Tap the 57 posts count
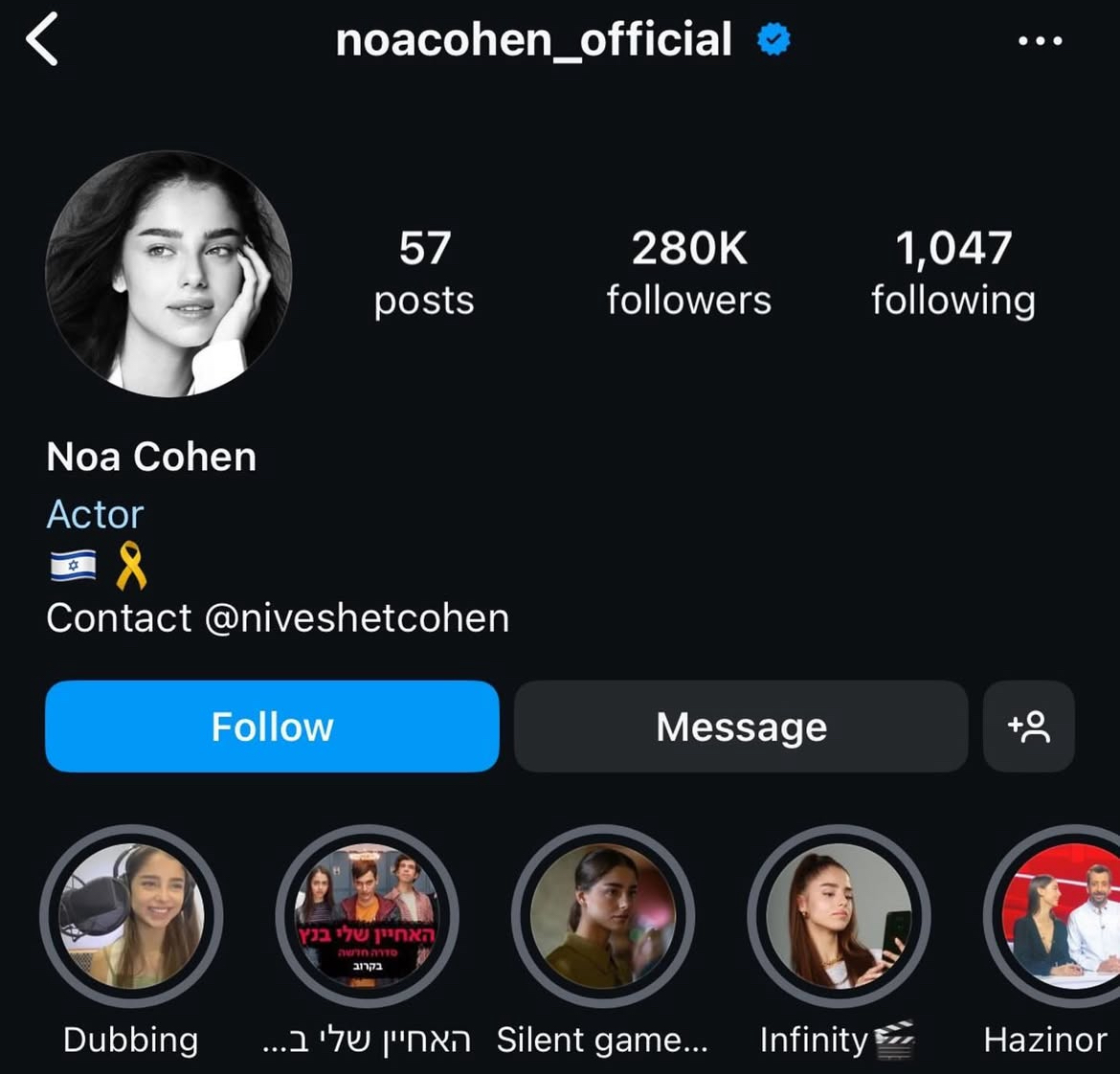This screenshot has width=1120, height=1074. 424,273
